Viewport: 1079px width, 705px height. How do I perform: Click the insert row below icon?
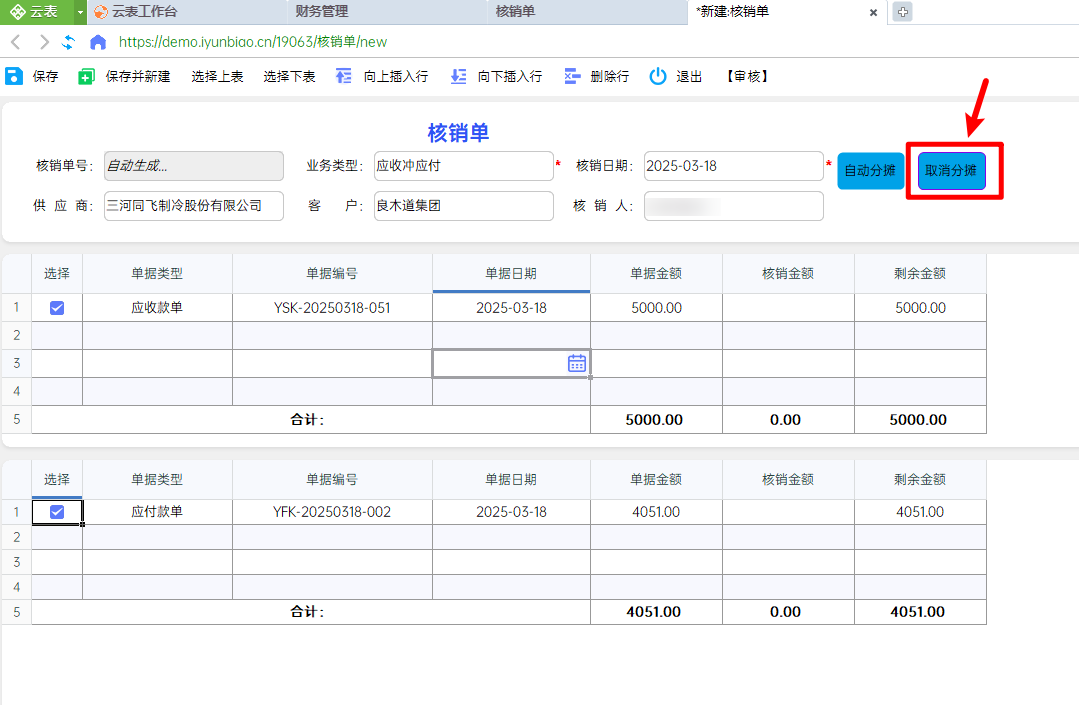click(x=458, y=76)
